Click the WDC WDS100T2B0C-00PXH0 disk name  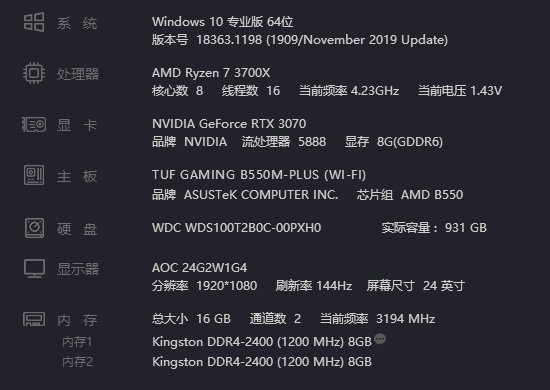(236, 228)
